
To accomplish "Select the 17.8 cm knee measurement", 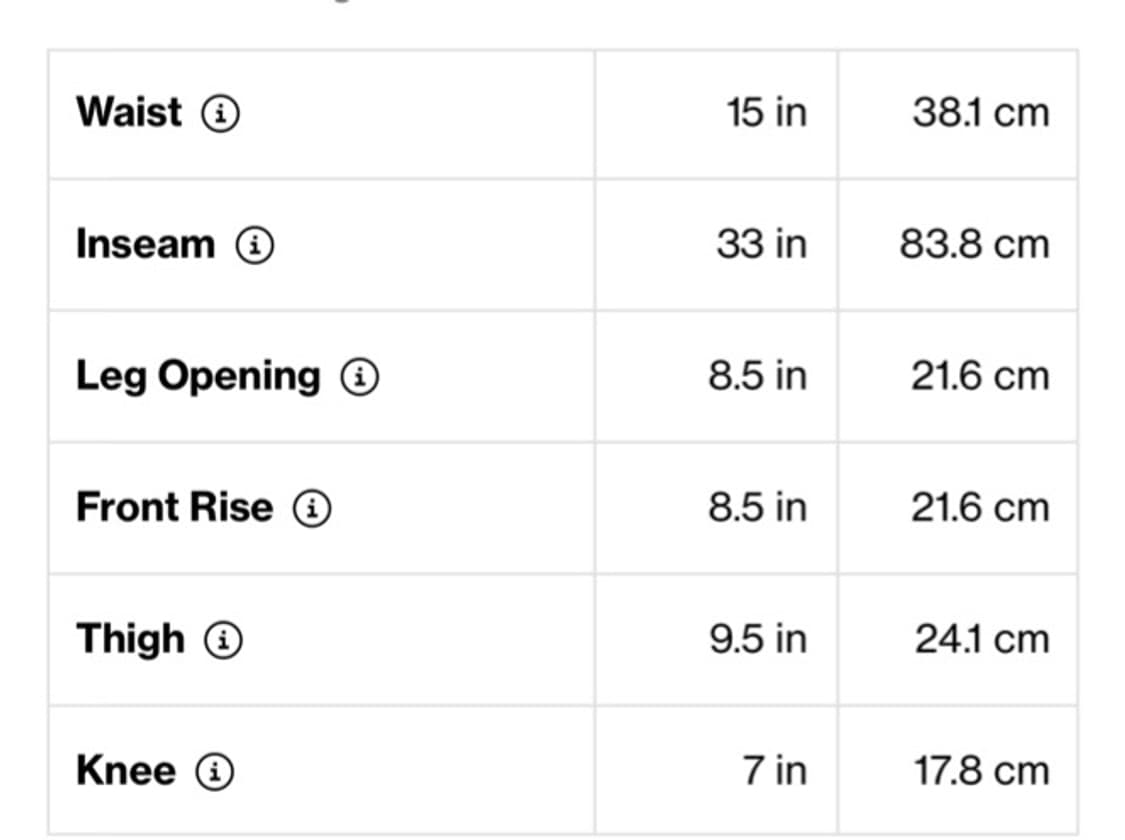I will coord(981,771).
